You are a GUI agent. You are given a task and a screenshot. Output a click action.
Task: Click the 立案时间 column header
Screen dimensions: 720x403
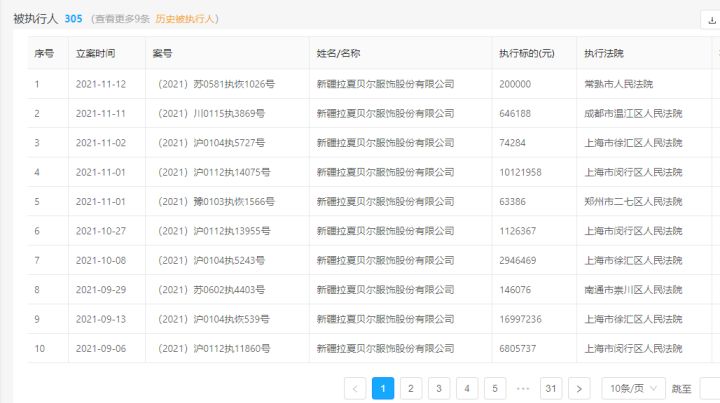[96, 54]
